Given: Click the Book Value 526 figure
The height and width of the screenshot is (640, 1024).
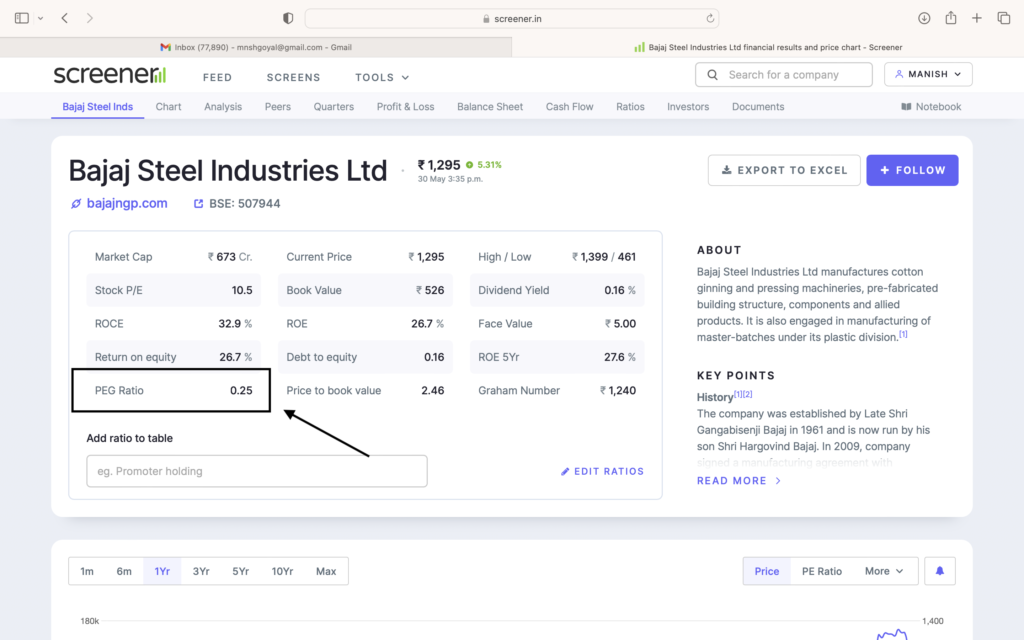Looking at the screenshot, I should [x=430, y=290].
